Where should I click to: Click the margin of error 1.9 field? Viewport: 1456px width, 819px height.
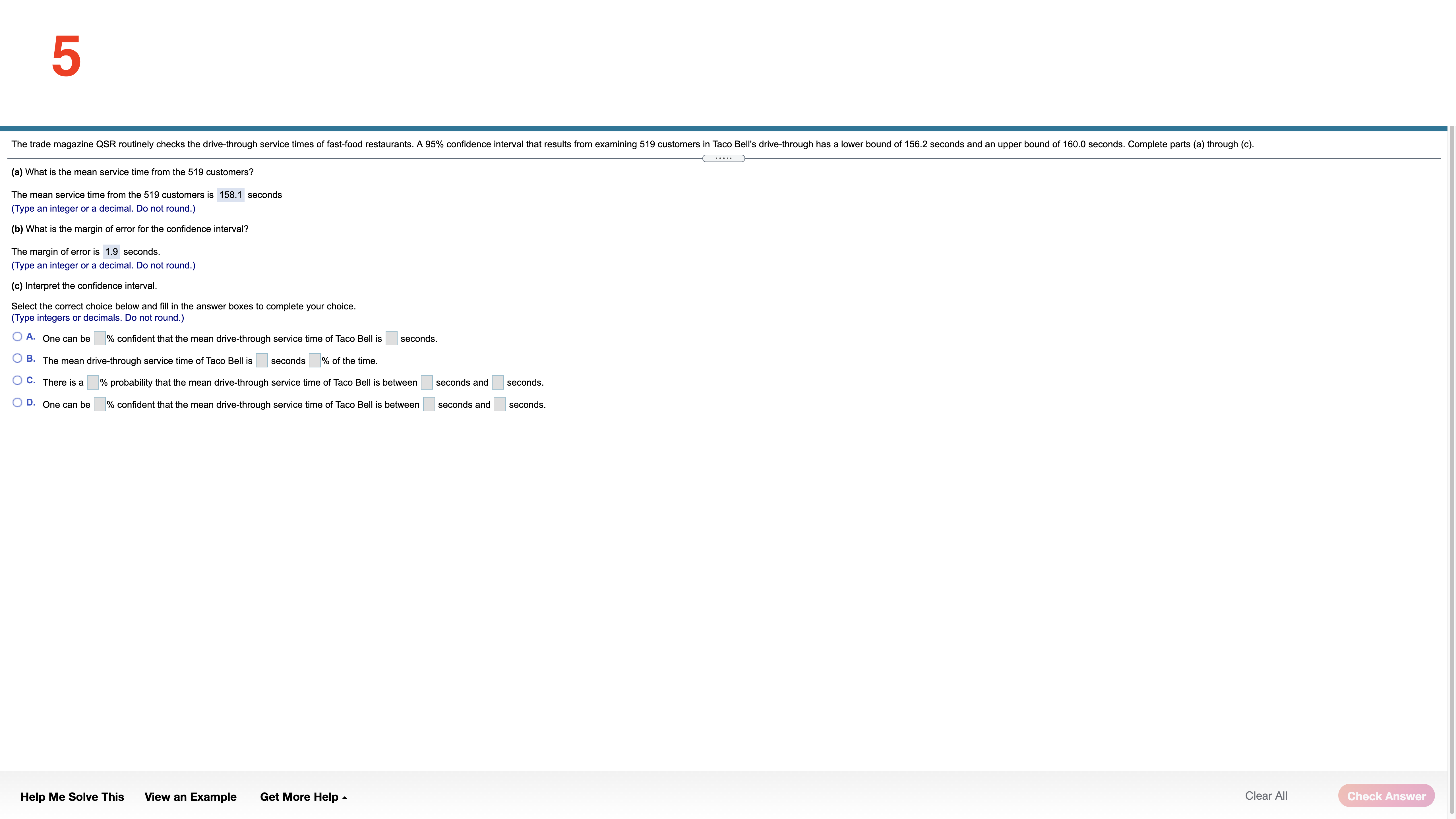pos(111,251)
